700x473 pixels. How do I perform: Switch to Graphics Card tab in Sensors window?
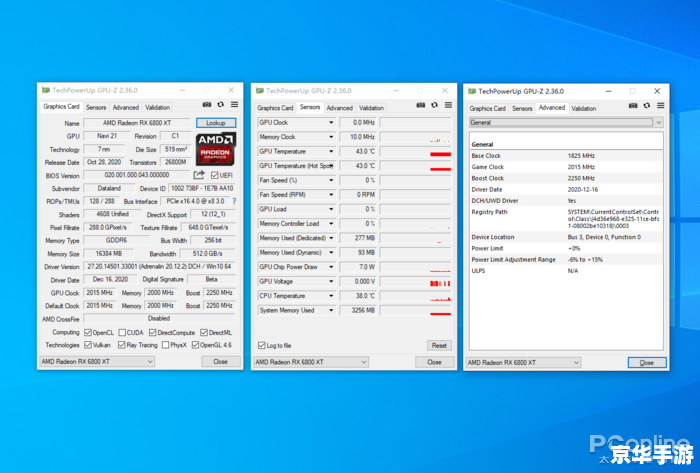[275, 108]
